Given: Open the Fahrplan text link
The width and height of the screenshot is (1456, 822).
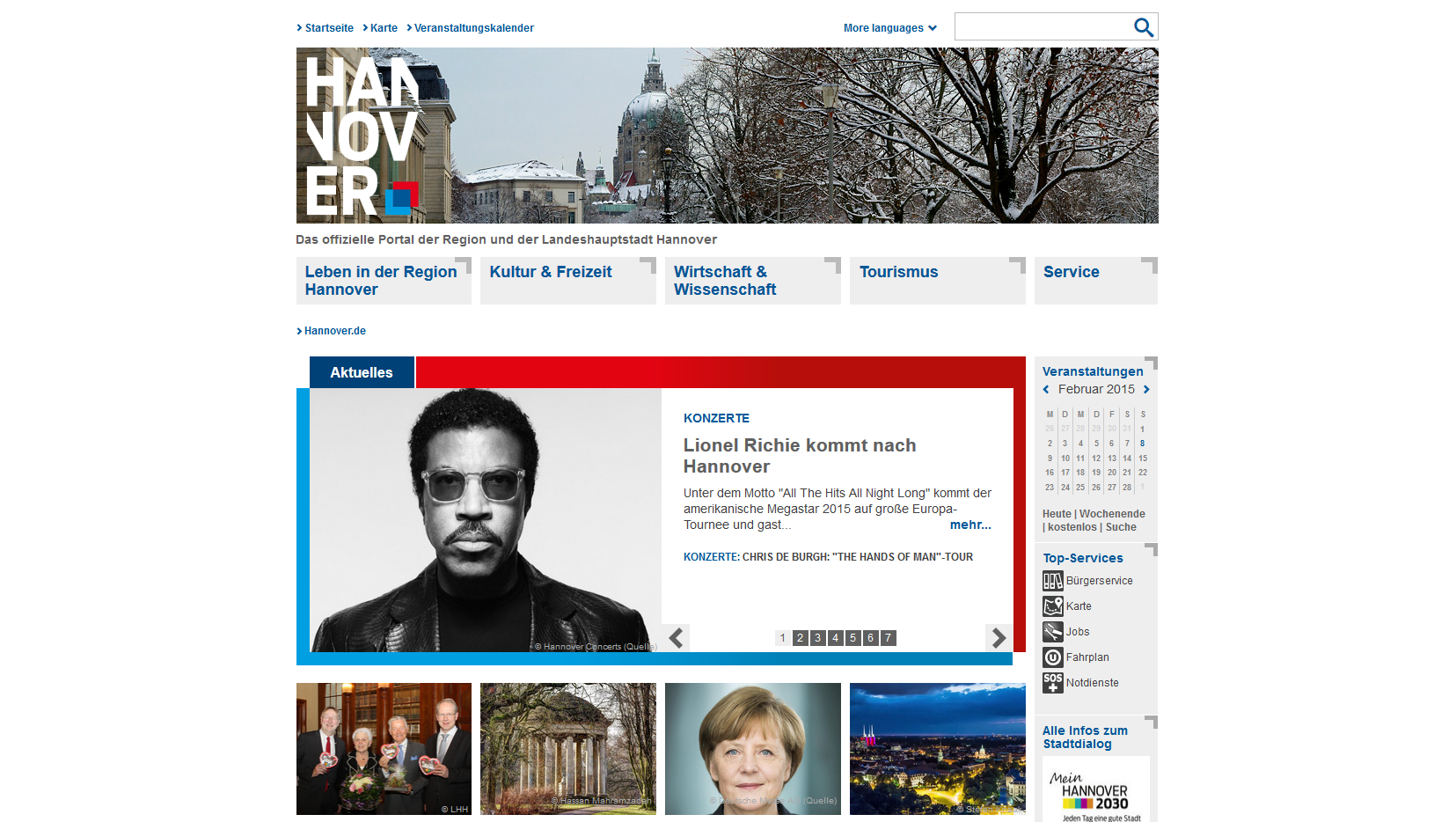Looking at the screenshot, I should pyautogui.click(x=1087, y=657).
